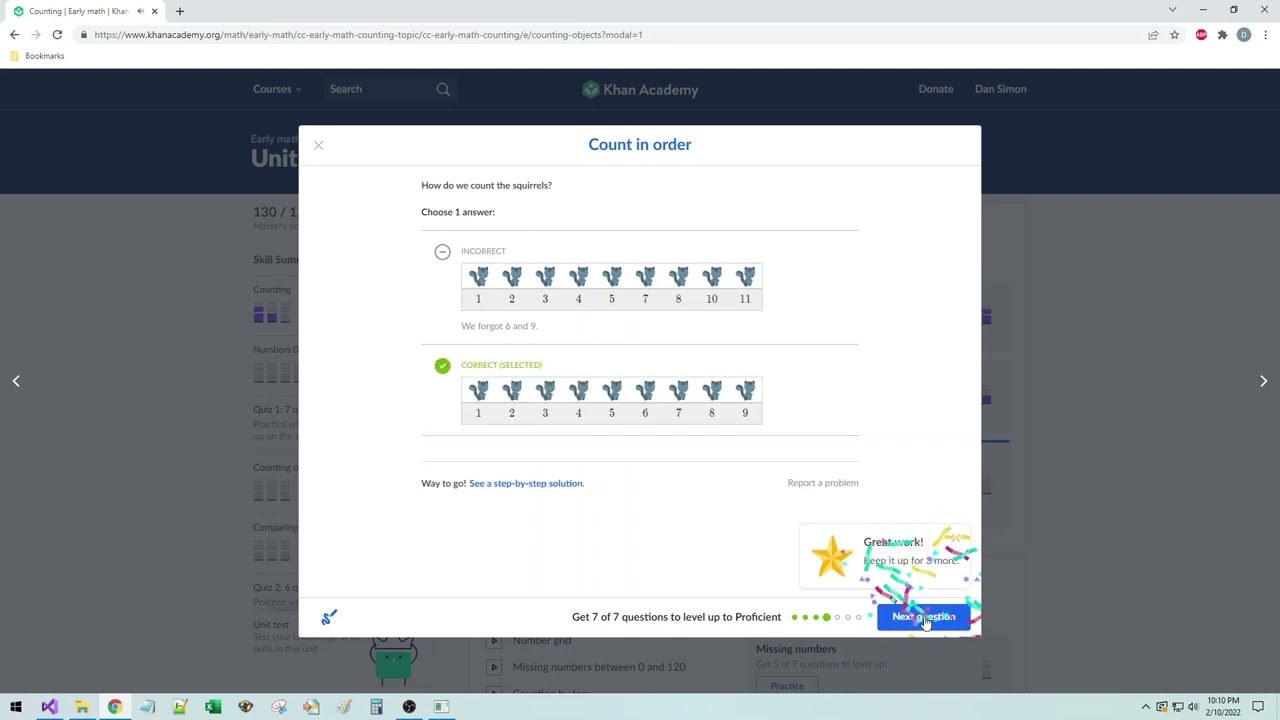Expand the tab search chevron

(x=1172, y=10)
